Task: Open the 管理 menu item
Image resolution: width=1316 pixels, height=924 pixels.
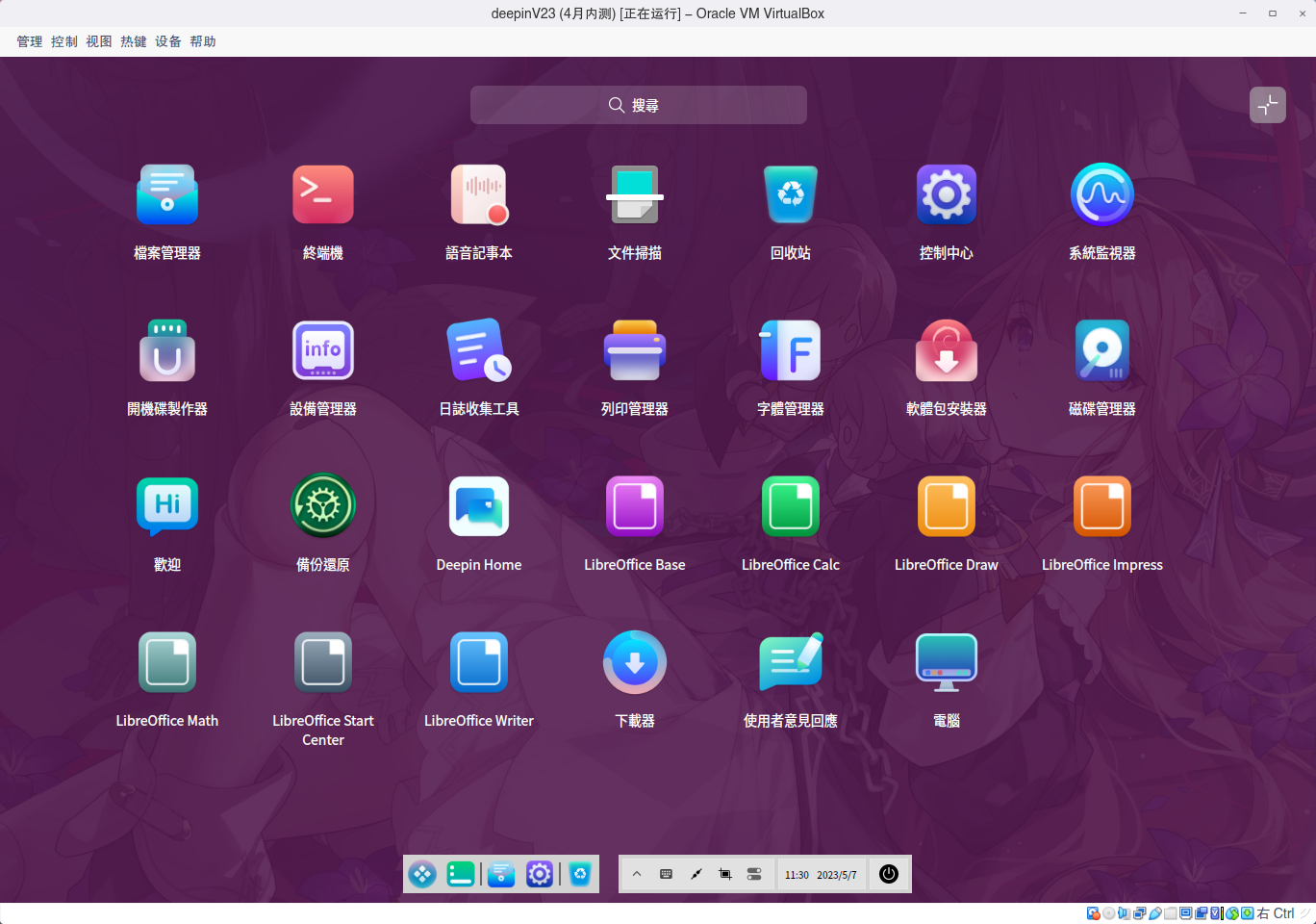Action: 29,41
